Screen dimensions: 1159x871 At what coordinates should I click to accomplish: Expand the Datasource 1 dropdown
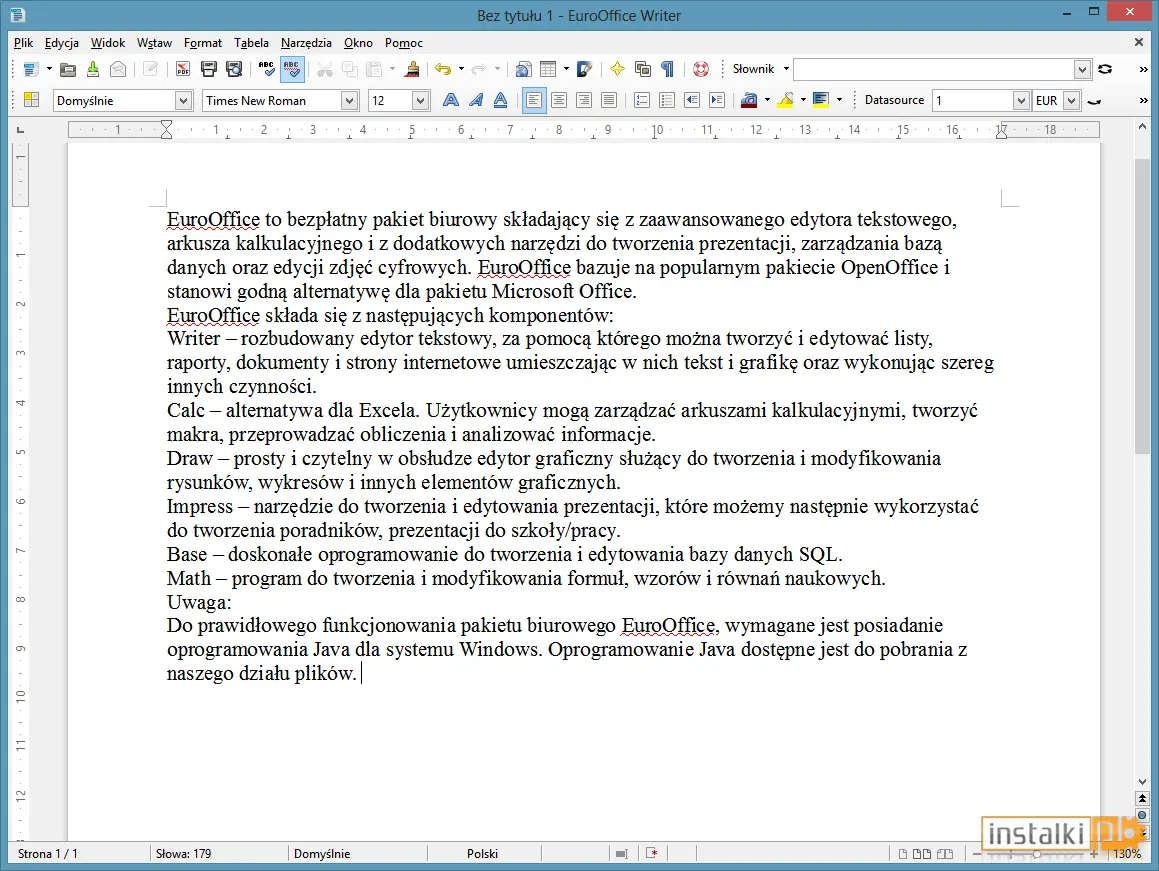1021,101
